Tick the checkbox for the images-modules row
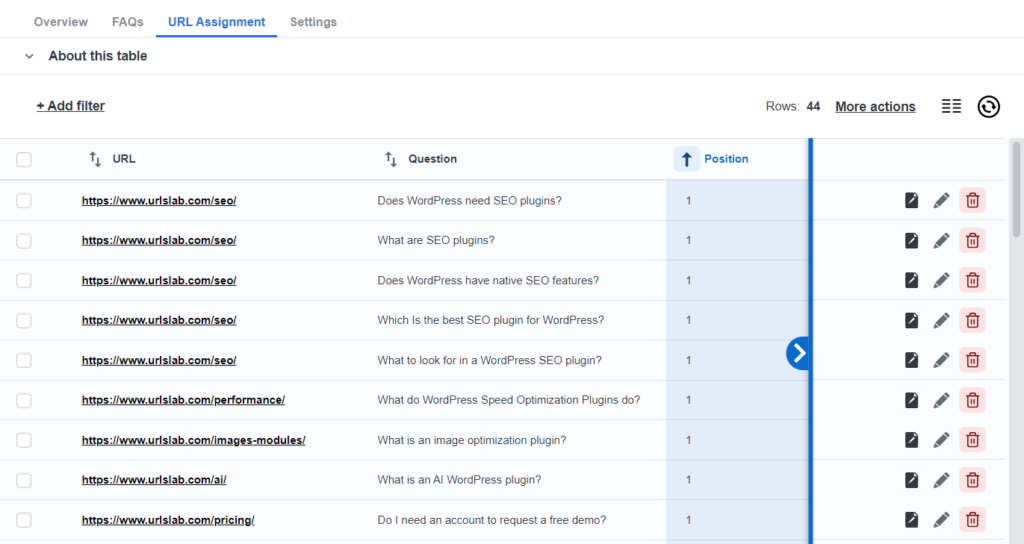 pyautogui.click(x=24, y=440)
